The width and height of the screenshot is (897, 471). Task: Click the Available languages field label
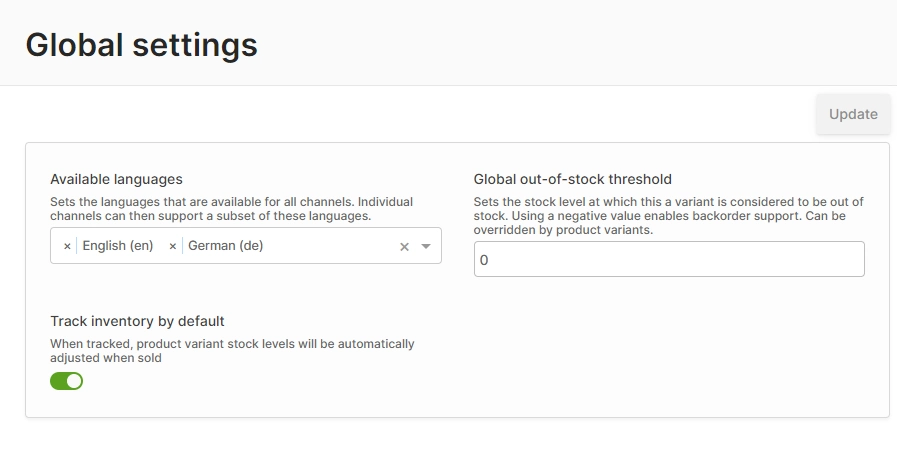(x=116, y=179)
